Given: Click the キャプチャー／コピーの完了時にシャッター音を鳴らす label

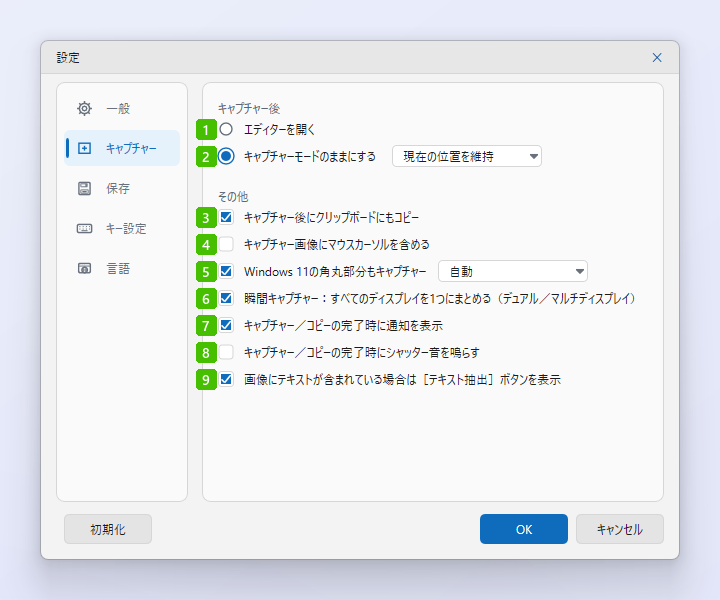Looking at the screenshot, I should (362, 353).
